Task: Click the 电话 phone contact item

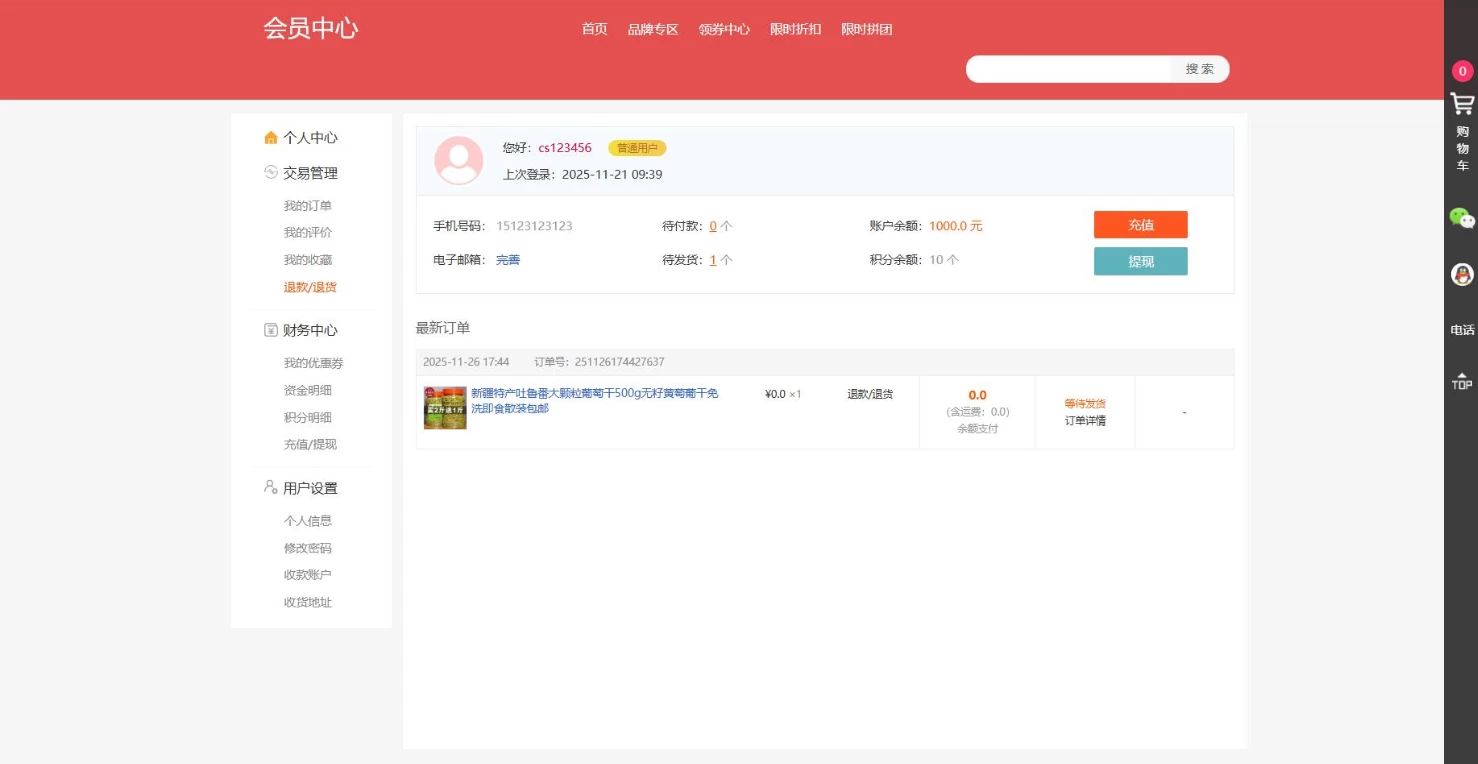Action: click(1461, 329)
